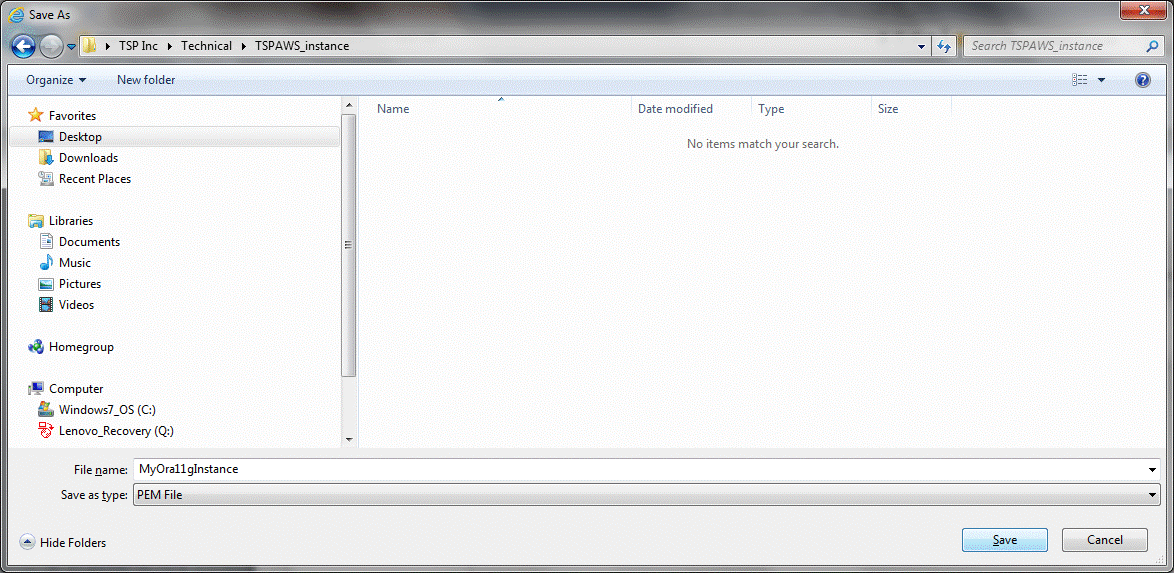Open Save as type dropdown
This screenshot has height=573, width=1174.
[647, 494]
